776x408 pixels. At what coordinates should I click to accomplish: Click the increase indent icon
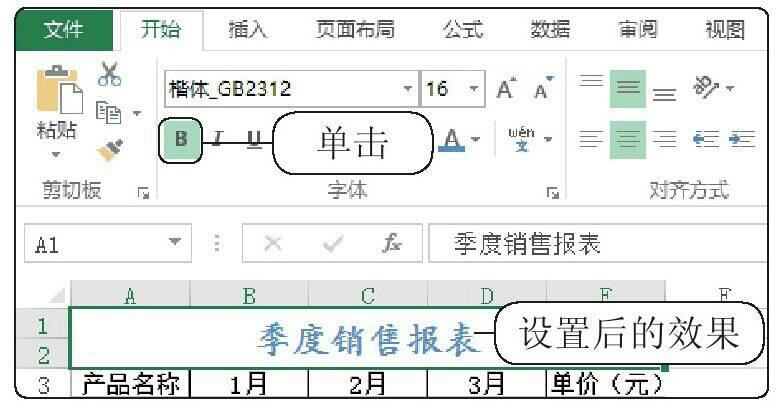click(x=741, y=139)
